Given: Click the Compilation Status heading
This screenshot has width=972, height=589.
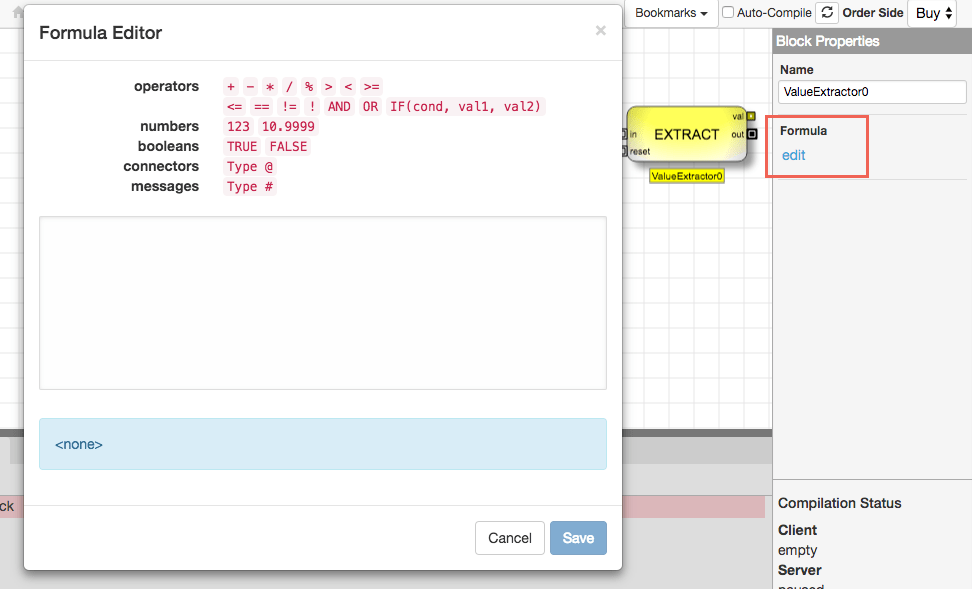Looking at the screenshot, I should (839, 503).
